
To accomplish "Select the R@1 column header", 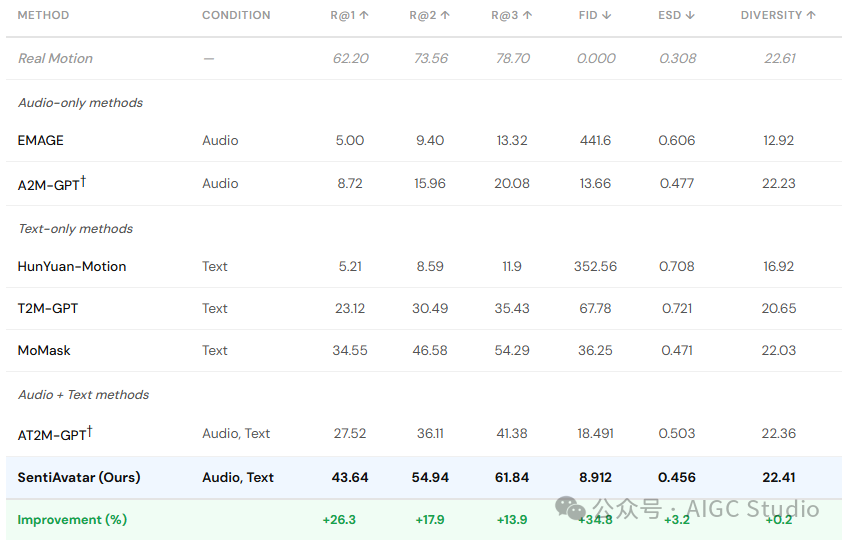I will coord(349,15).
